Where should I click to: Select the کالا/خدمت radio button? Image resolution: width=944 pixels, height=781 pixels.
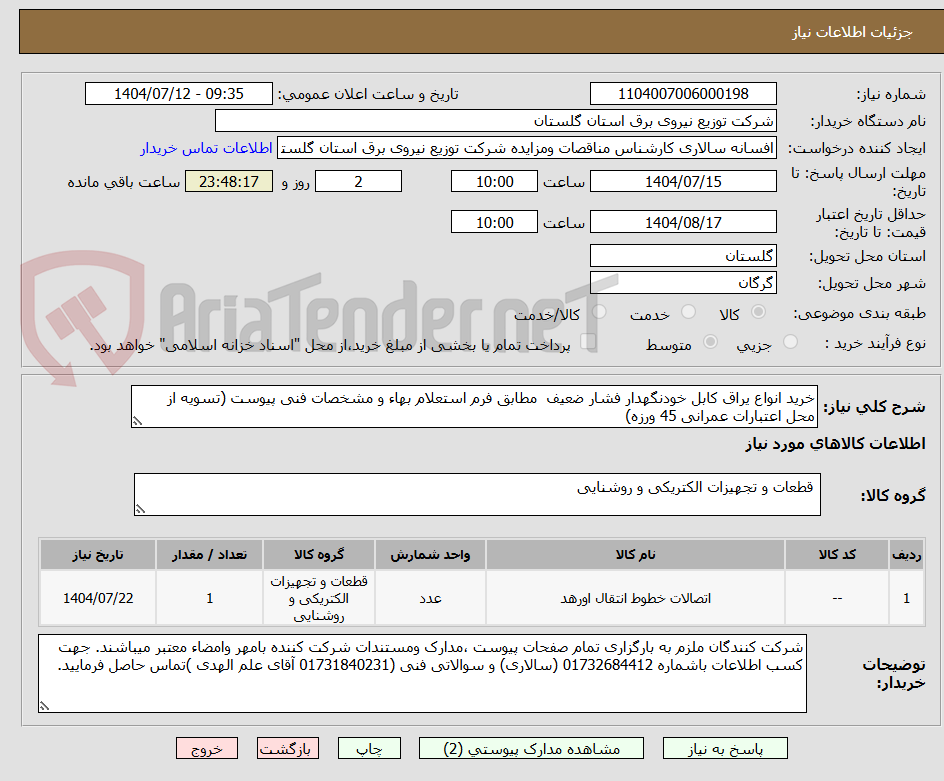598,312
